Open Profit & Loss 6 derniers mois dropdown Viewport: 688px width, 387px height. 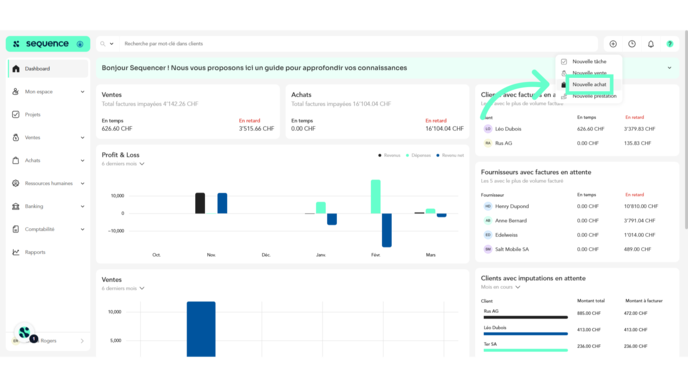pos(123,164)
